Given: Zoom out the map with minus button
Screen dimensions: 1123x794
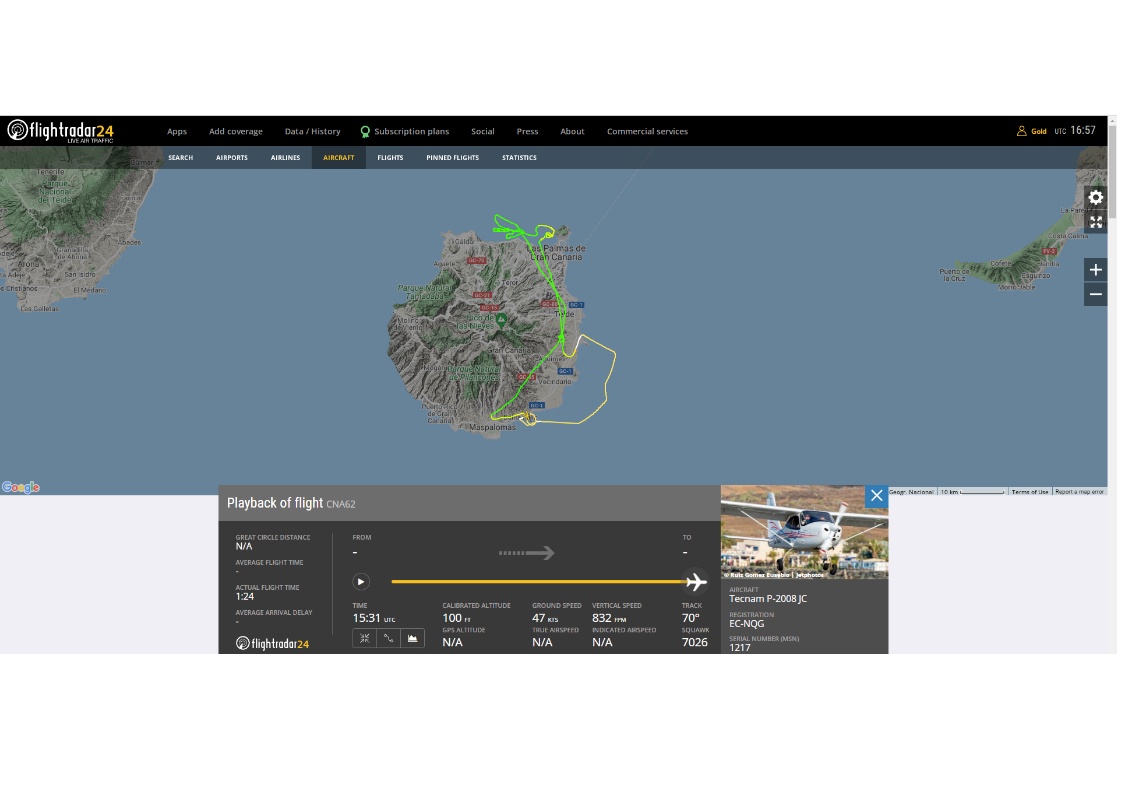Looking at the screenshot, I should [1096, 294].
